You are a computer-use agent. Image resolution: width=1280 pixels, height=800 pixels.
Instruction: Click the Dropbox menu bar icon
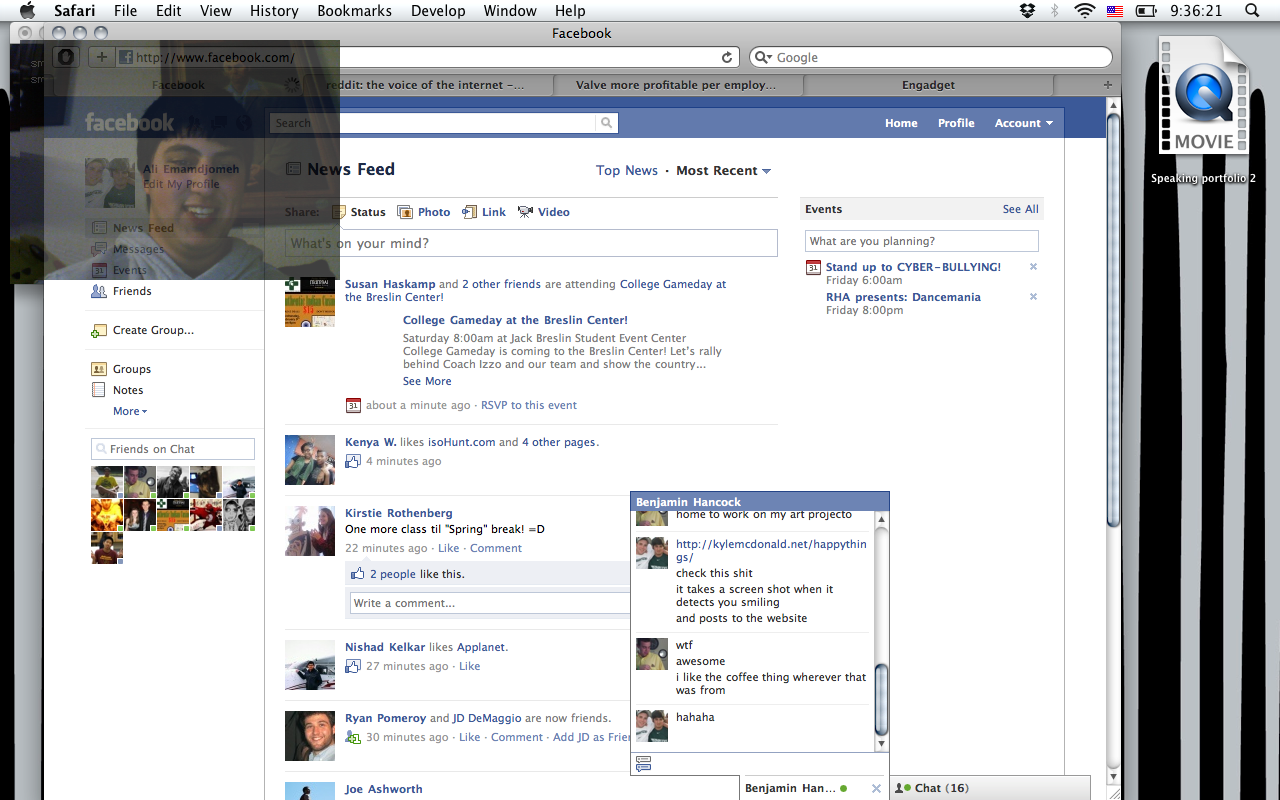tap(1027, 11)
